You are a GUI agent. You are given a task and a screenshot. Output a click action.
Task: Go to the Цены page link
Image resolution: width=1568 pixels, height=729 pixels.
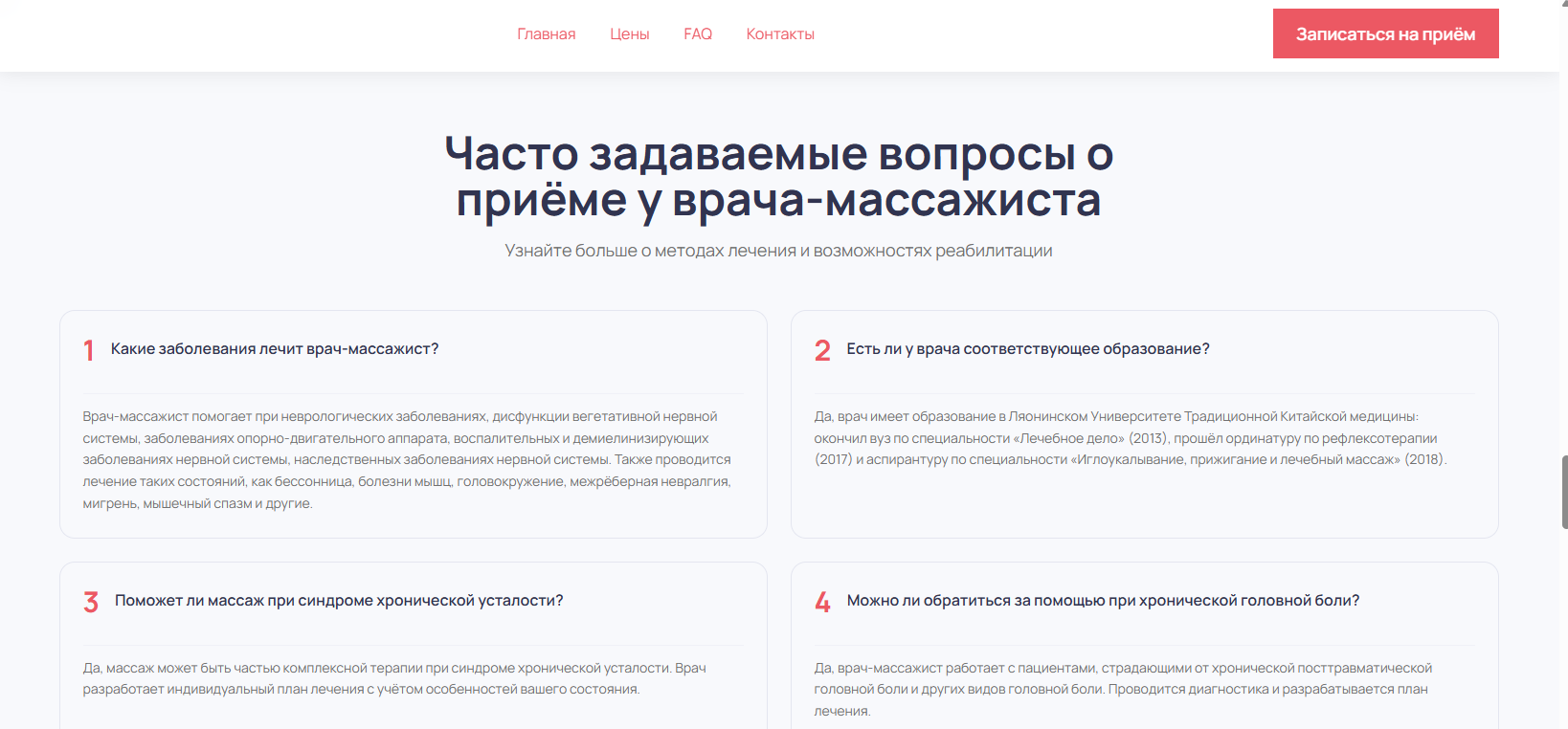click(629, 34)
